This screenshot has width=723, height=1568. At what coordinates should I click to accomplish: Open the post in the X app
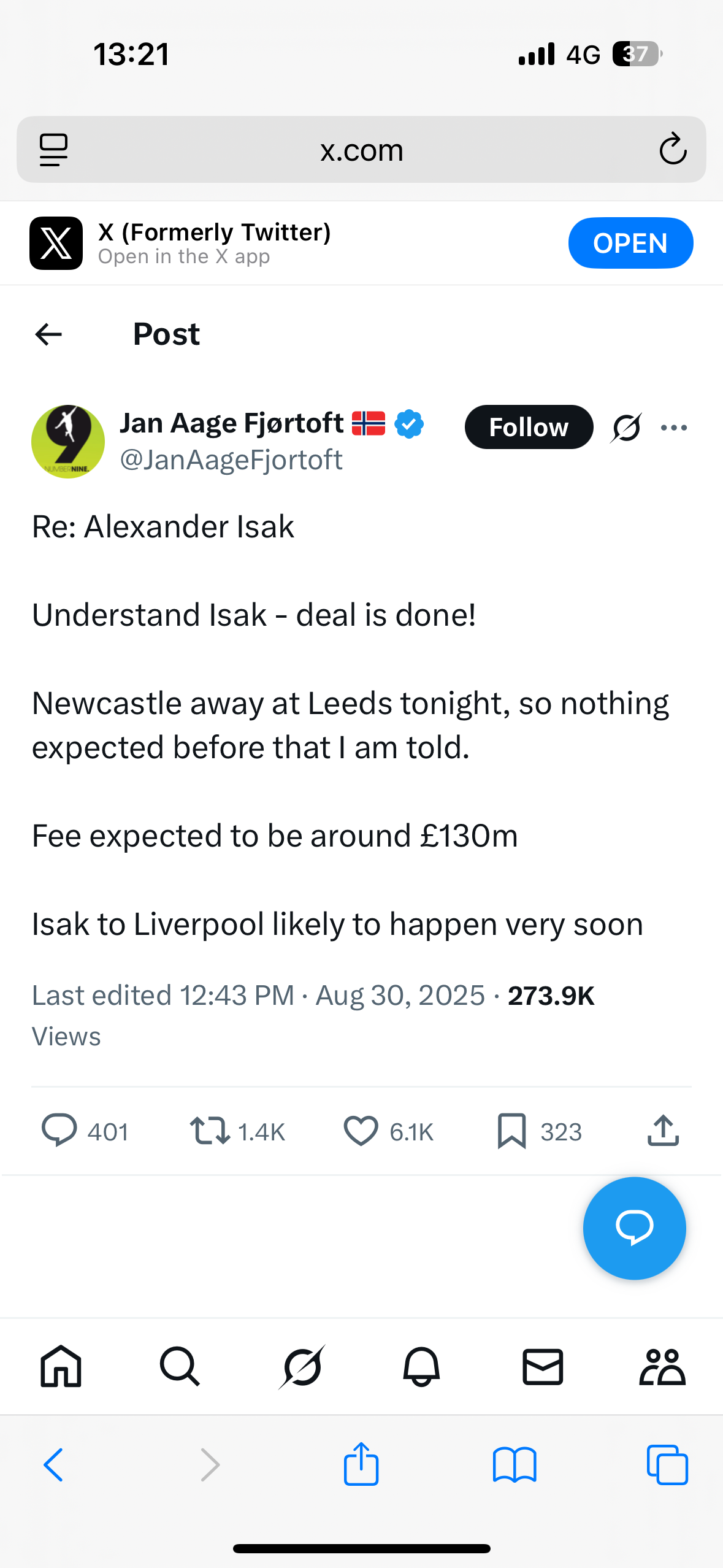click(630, 243)
